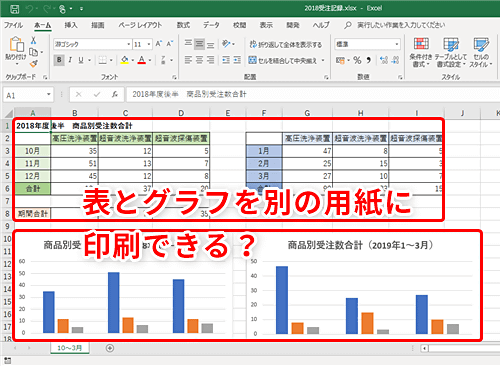
Task: Click wrap text button (折り返して全体を表示する)
Action: pos(286,45)
